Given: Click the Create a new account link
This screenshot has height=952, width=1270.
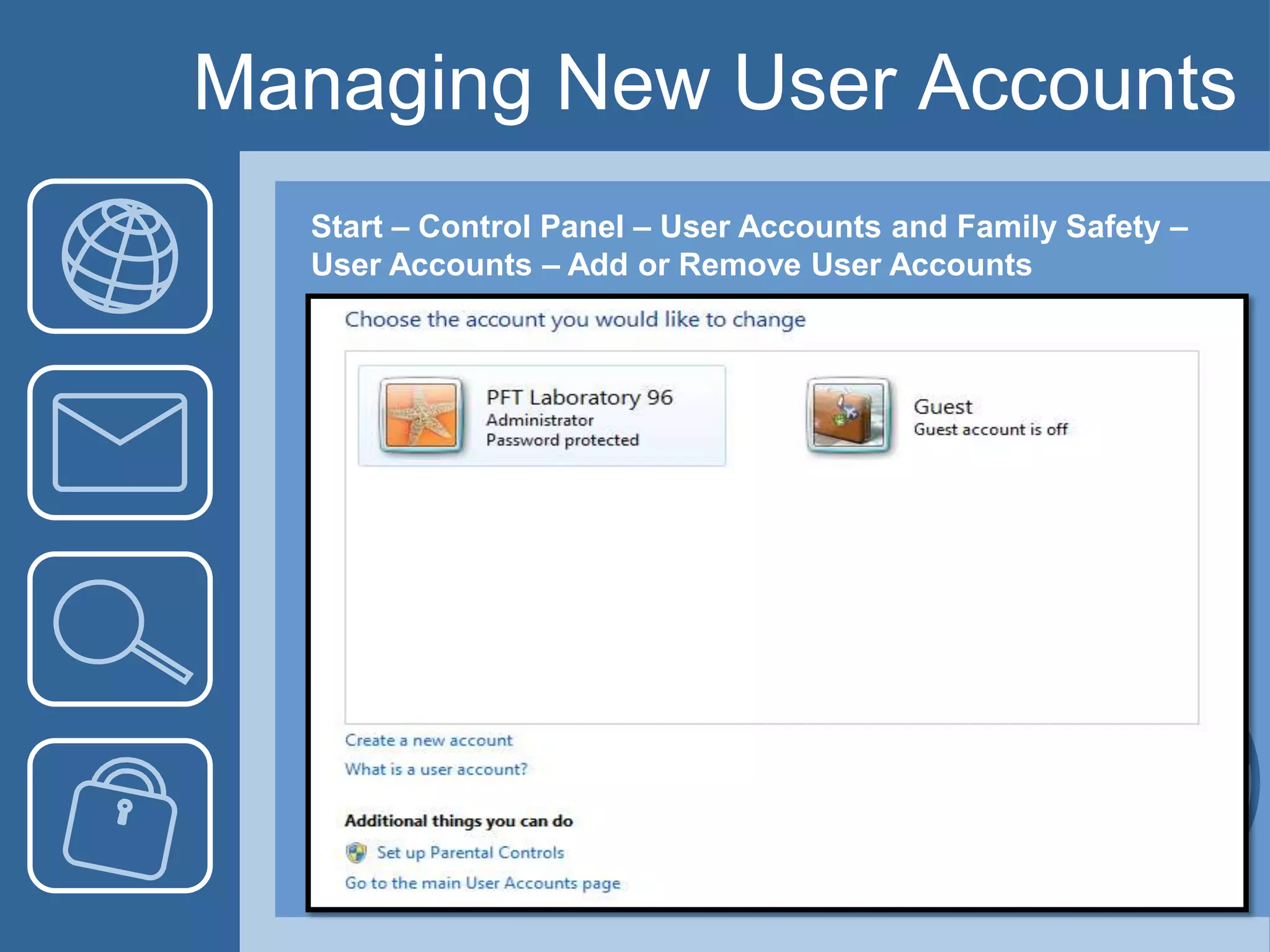Looking at the screenshot, I should click(429, 740).
